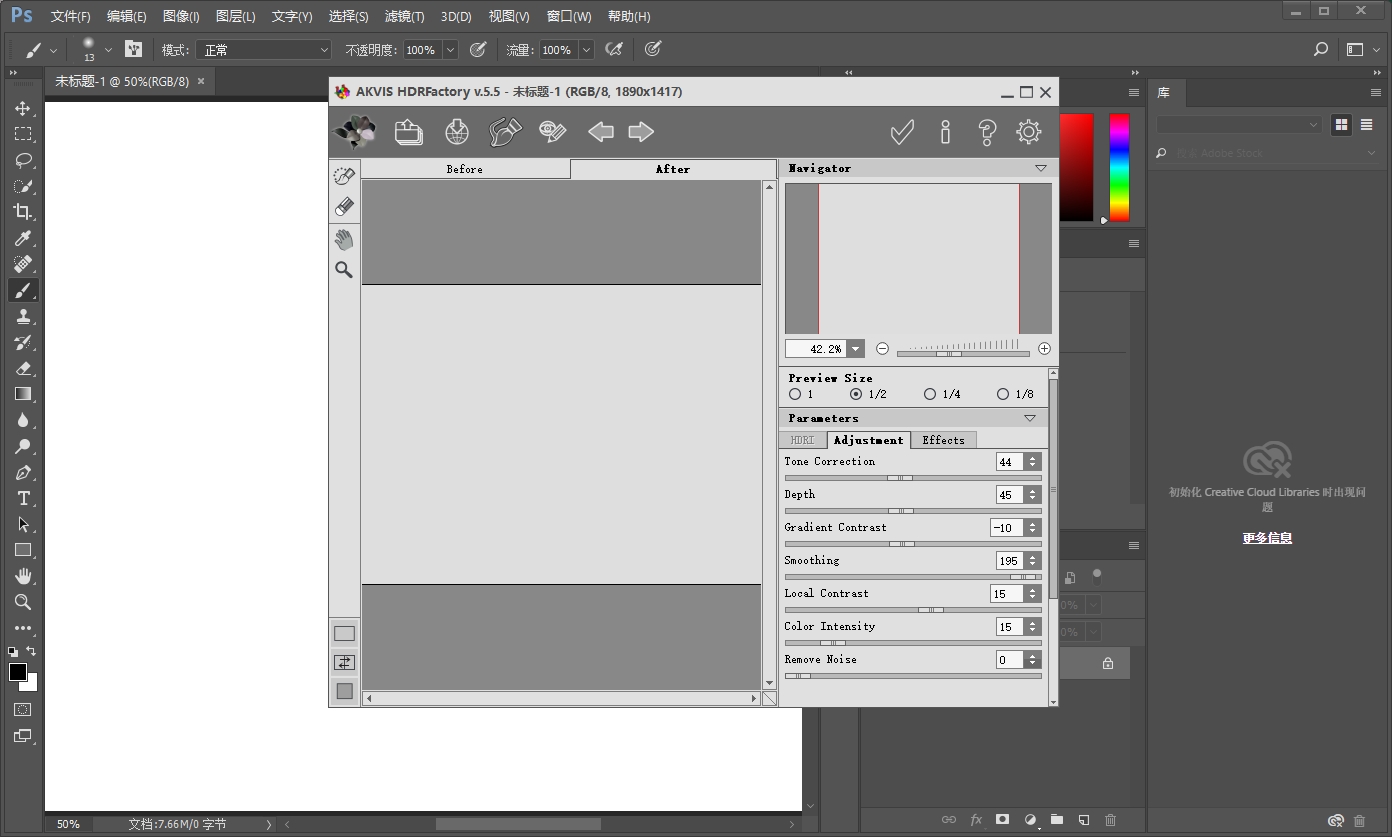The height and width of the screenshot is (837, 1392).
Task: Zoom out with navigator minus button
Action: tap(882, 349)
